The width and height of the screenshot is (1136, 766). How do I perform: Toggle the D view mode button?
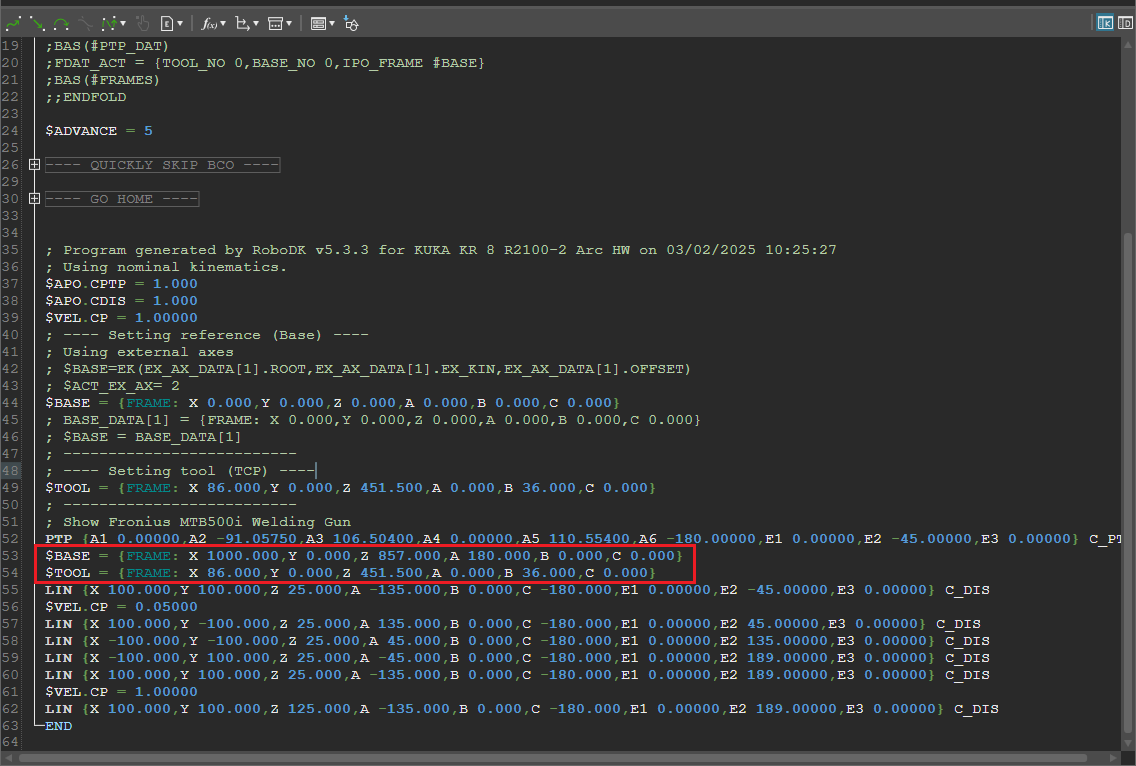[1125, 22]
